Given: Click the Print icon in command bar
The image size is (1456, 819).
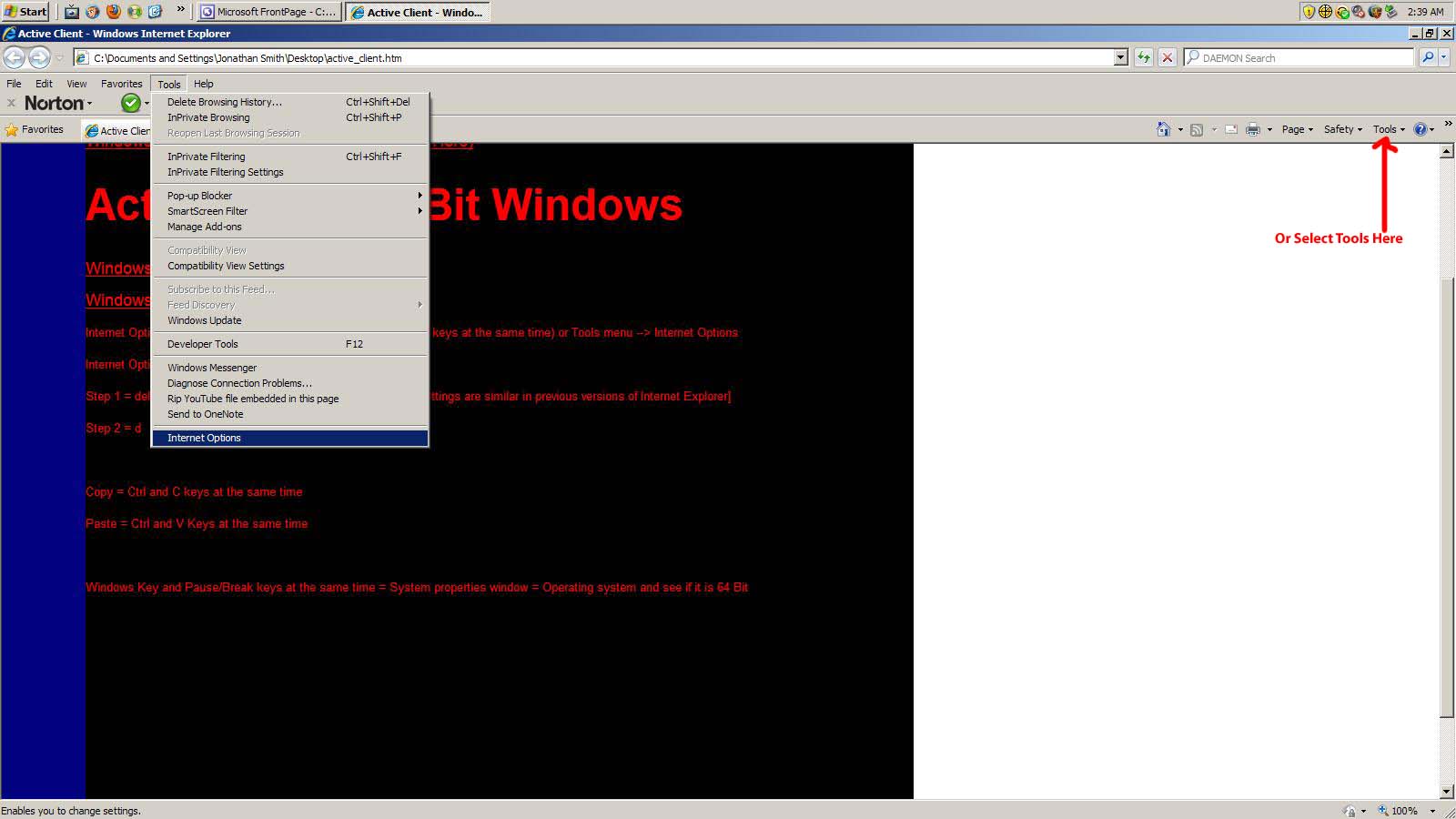Looking at the screenshot, I should (x=1253, y=129).
